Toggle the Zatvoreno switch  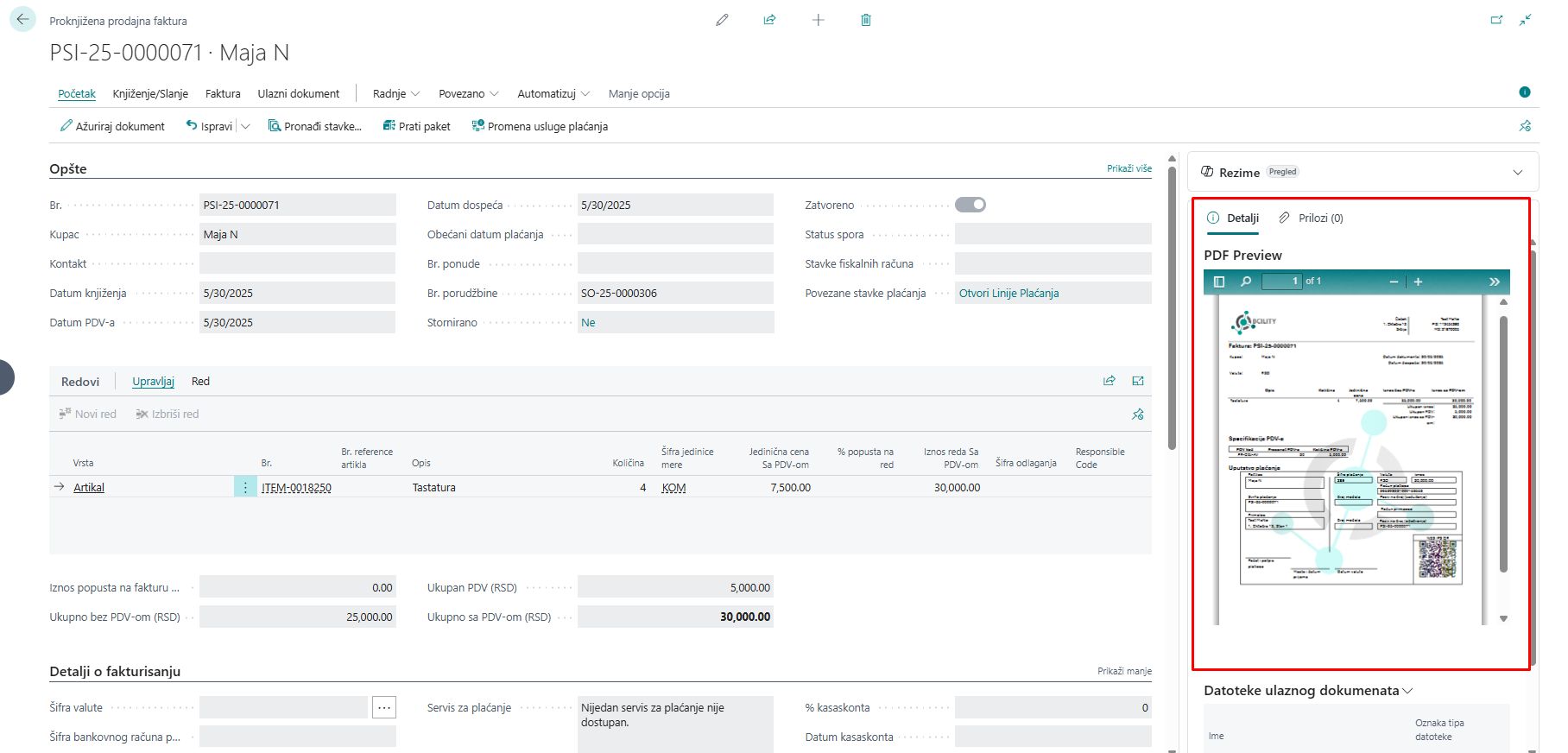point(970,205)
